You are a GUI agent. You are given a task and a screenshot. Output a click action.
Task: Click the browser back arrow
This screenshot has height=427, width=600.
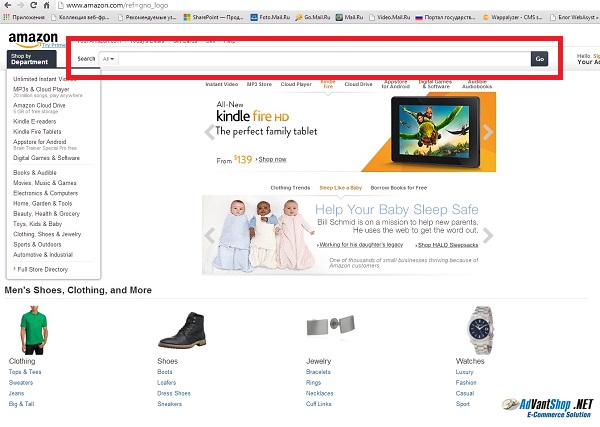(7, 5)
